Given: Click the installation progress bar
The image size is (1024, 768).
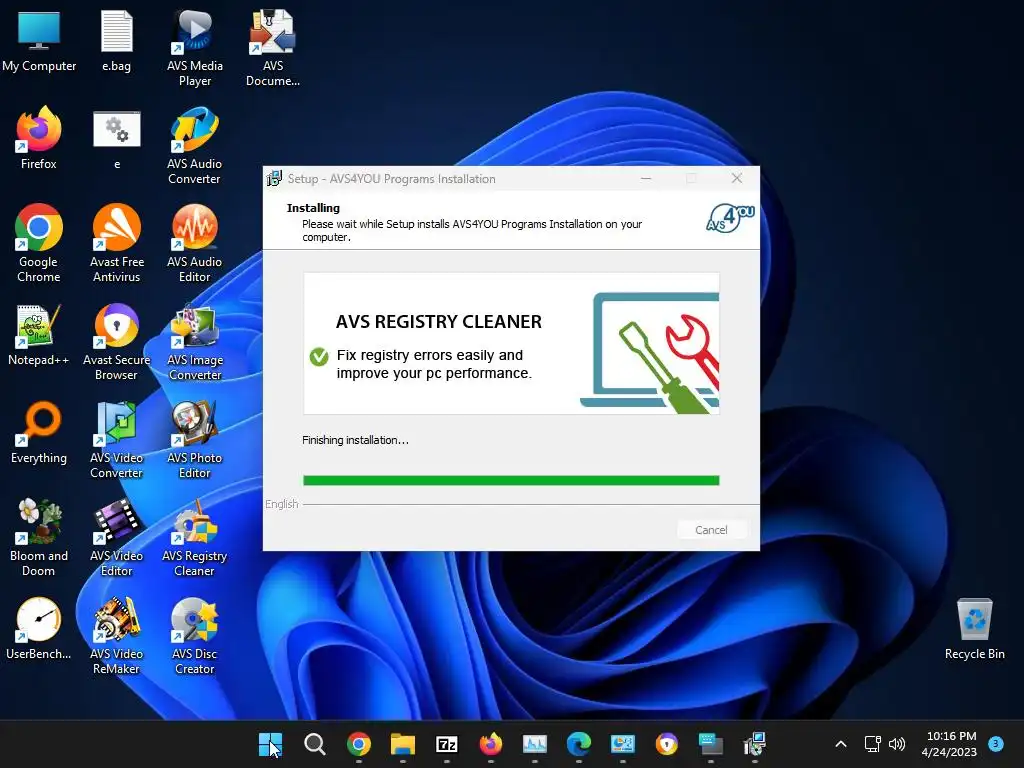Looking at the screenshot, I should point(511,481).
